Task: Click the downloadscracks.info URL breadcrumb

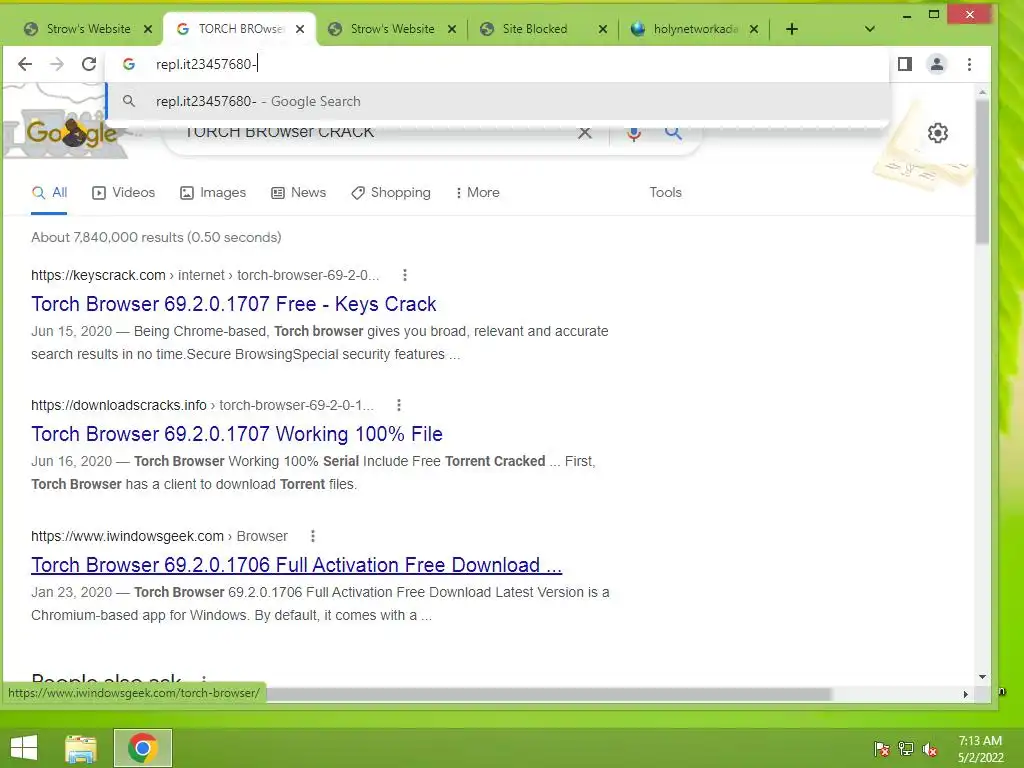Action: (x=202, y=405)
